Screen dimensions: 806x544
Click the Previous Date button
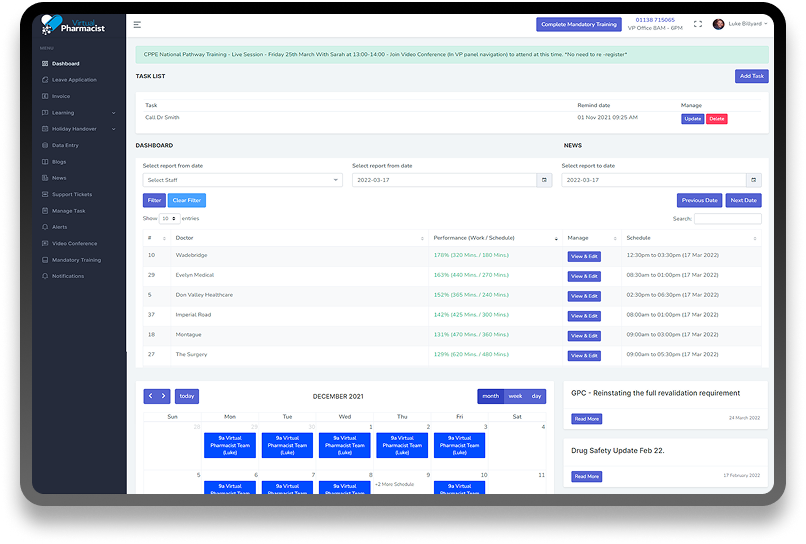pyautogui.click(x=699, y=200)
